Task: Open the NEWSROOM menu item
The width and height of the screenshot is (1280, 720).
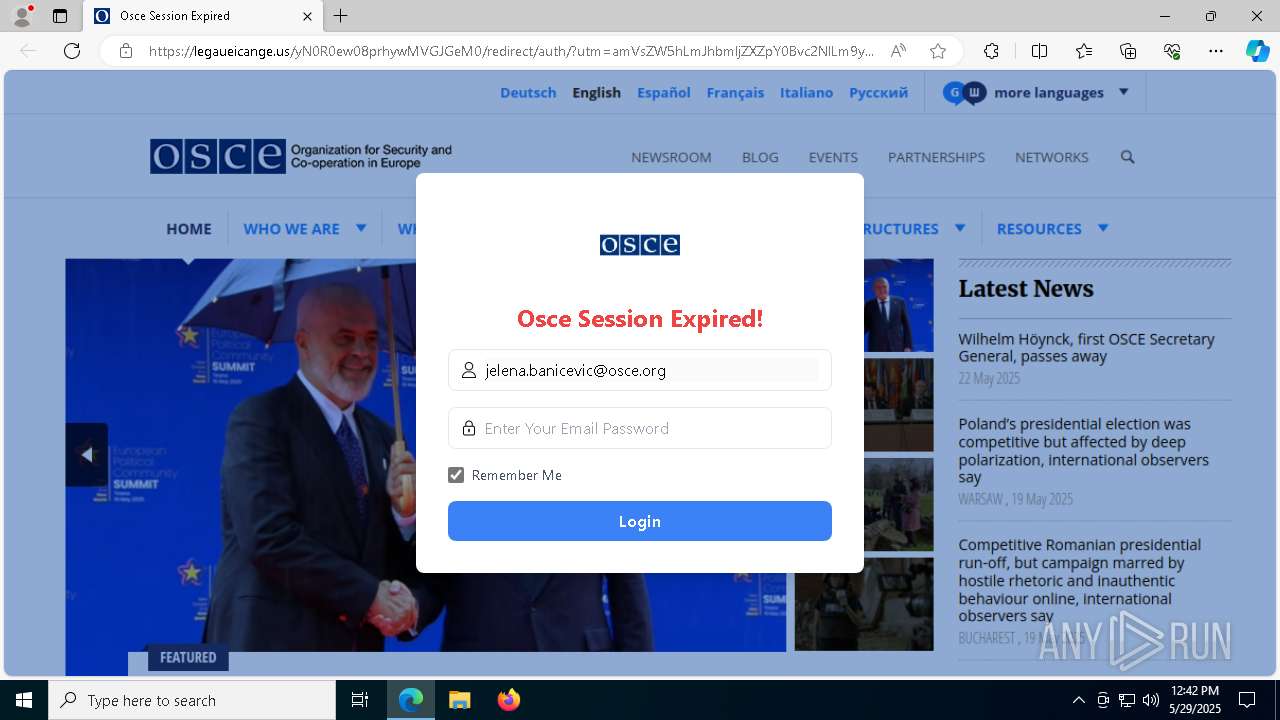Action: 671,157
